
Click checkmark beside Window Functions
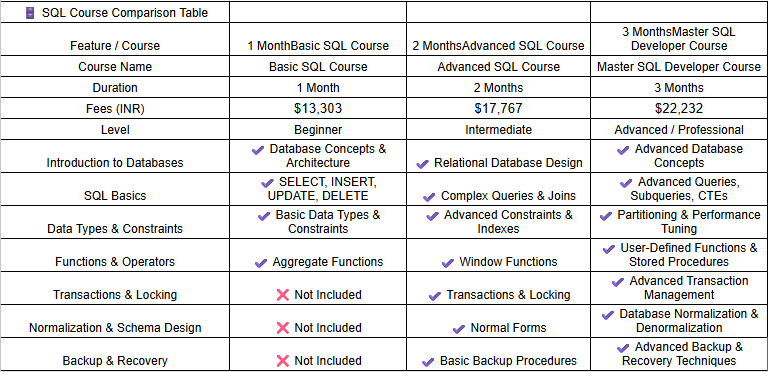click(x=447, y=263)
